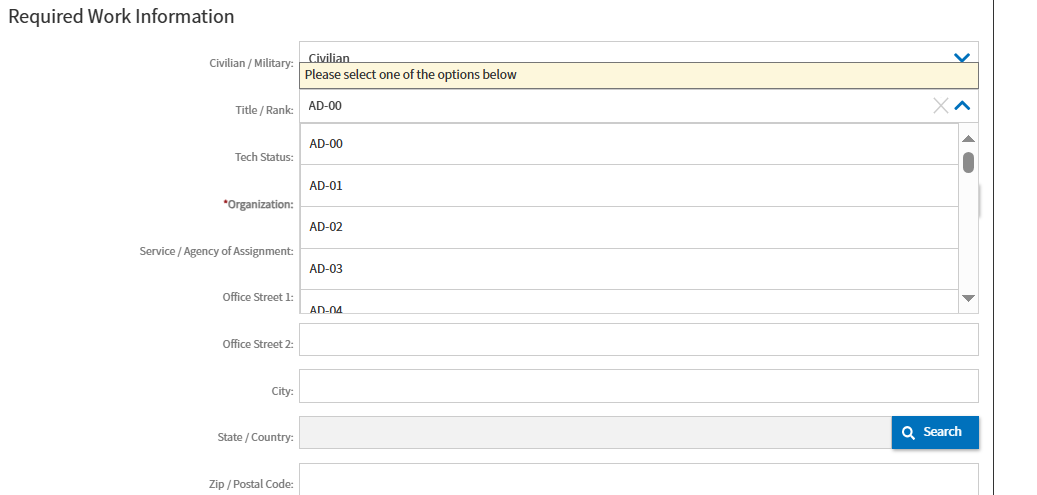Focus the Office Street 2 text field
Screen dimensions: 1037x495
click(x=638, y=340)
